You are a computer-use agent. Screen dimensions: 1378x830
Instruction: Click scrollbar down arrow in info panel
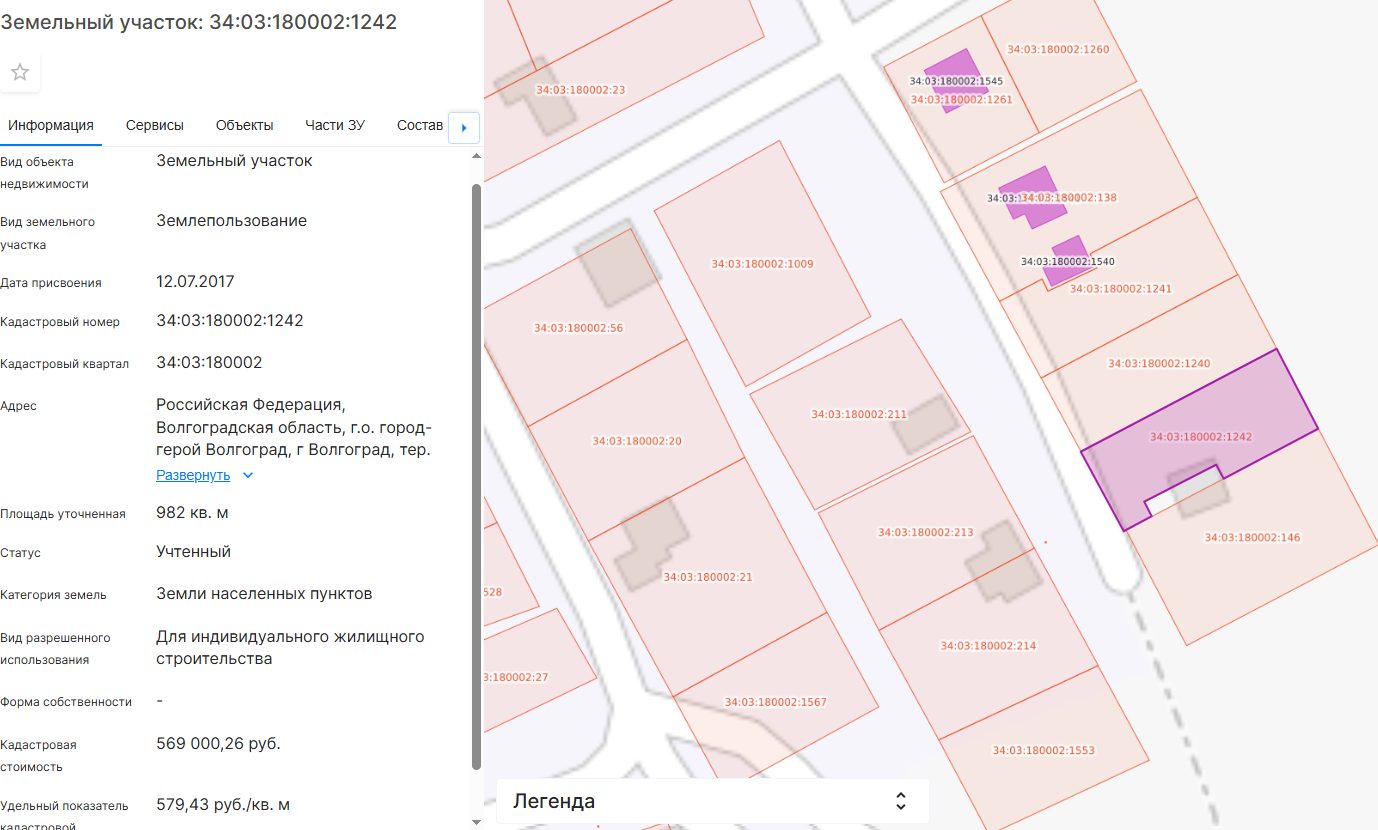pos(476,822)
